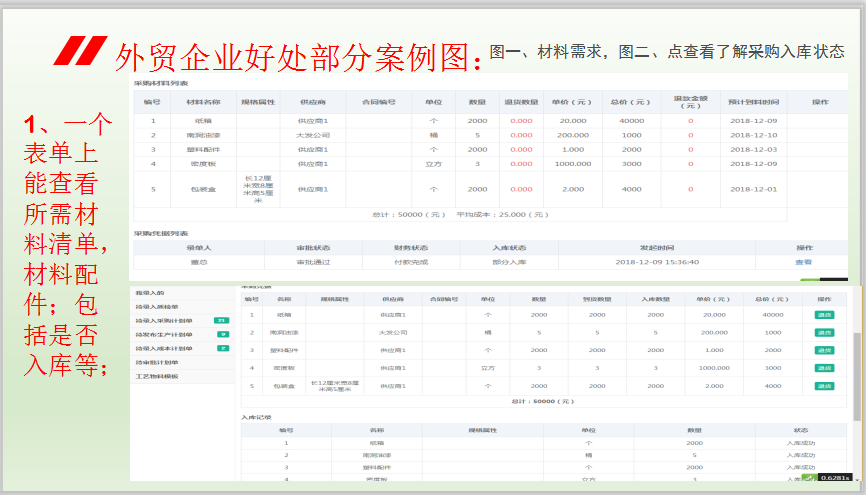The height and width of the screenshot is (495, 866).
Task: Click the green badge next to 待录入成本计划单
Action: [x=222, y=348]
